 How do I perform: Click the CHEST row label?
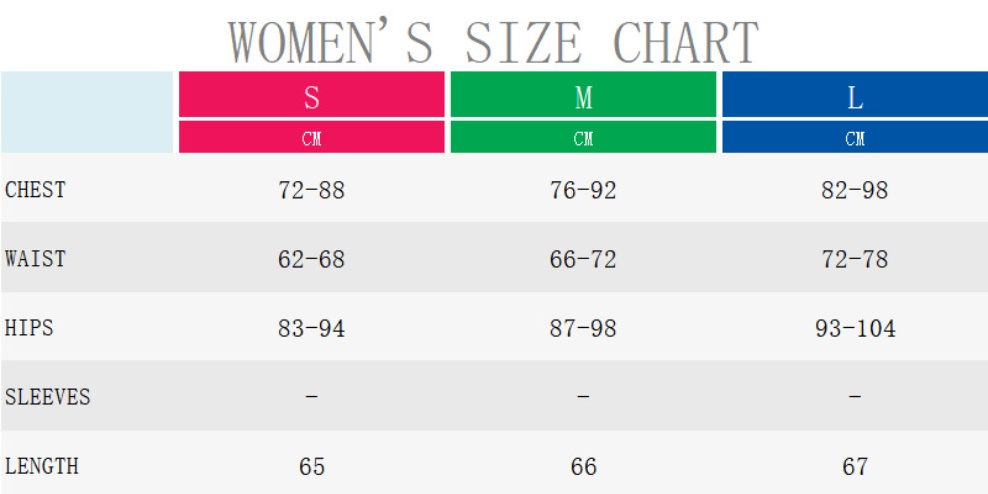(36, 190)
